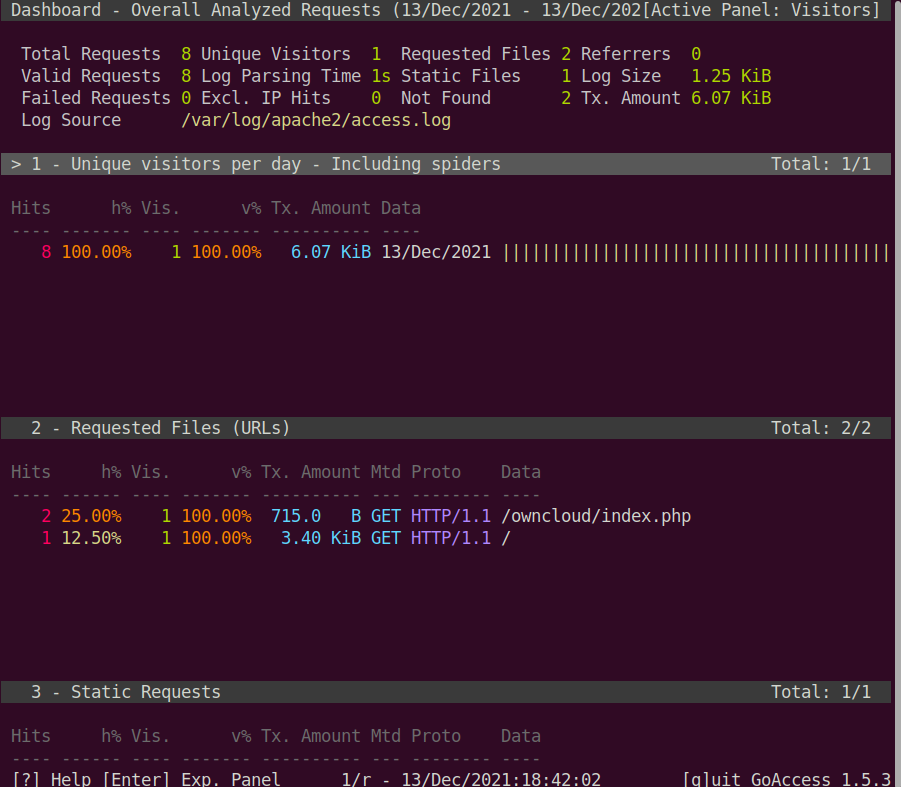Click the Static Files summary label
The height and width of the screenshot is (787, 901).
pos(460,76)
